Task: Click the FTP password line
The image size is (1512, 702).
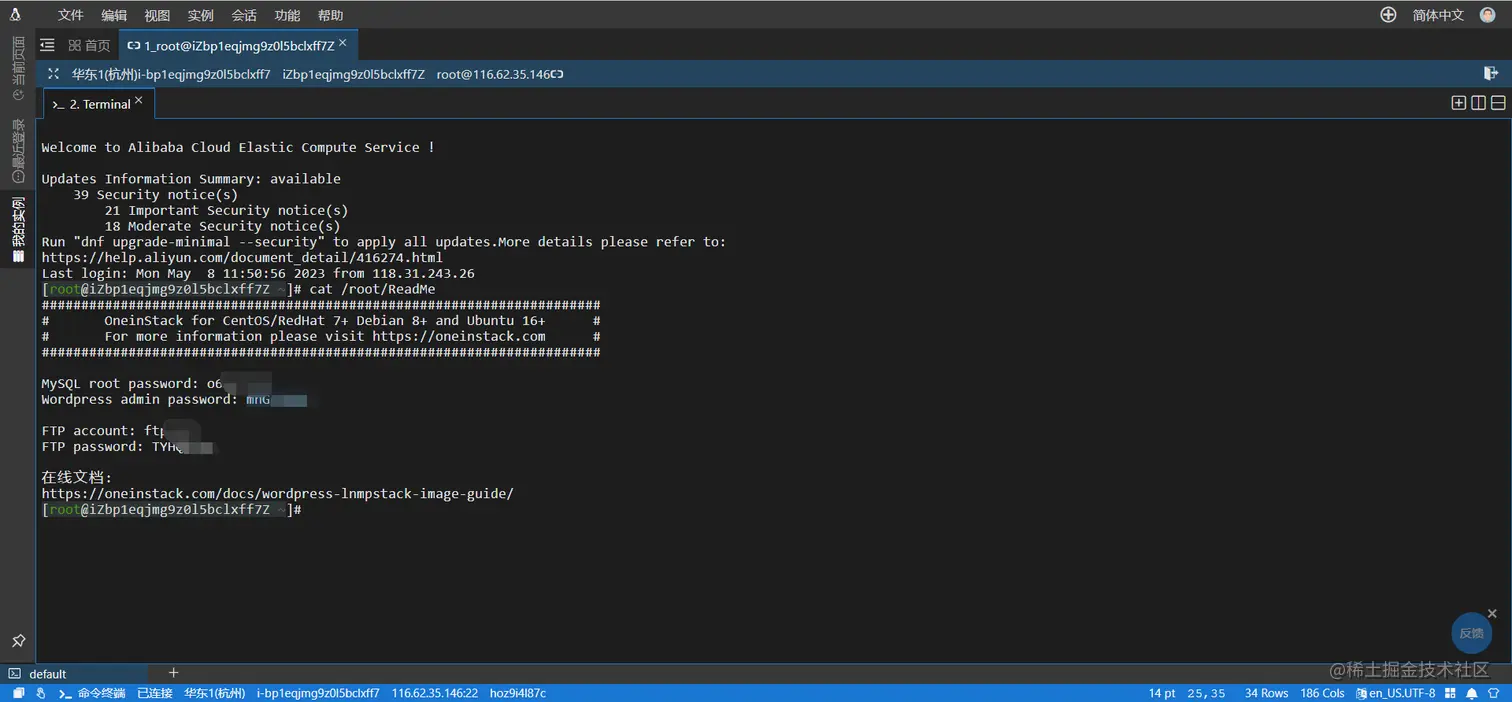Action: pos(128,447)
